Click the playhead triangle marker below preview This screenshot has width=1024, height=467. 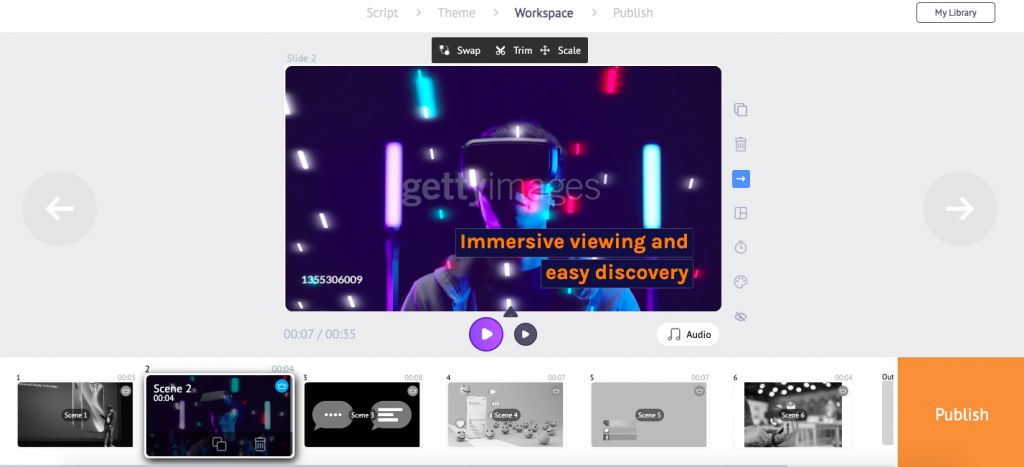click(511, 312)
